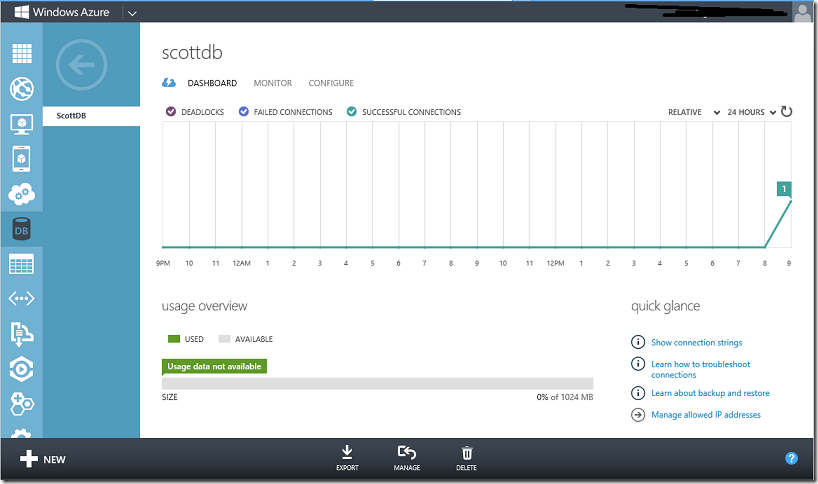
Task: Click the scottdb page title
Action: pos(192,53)
